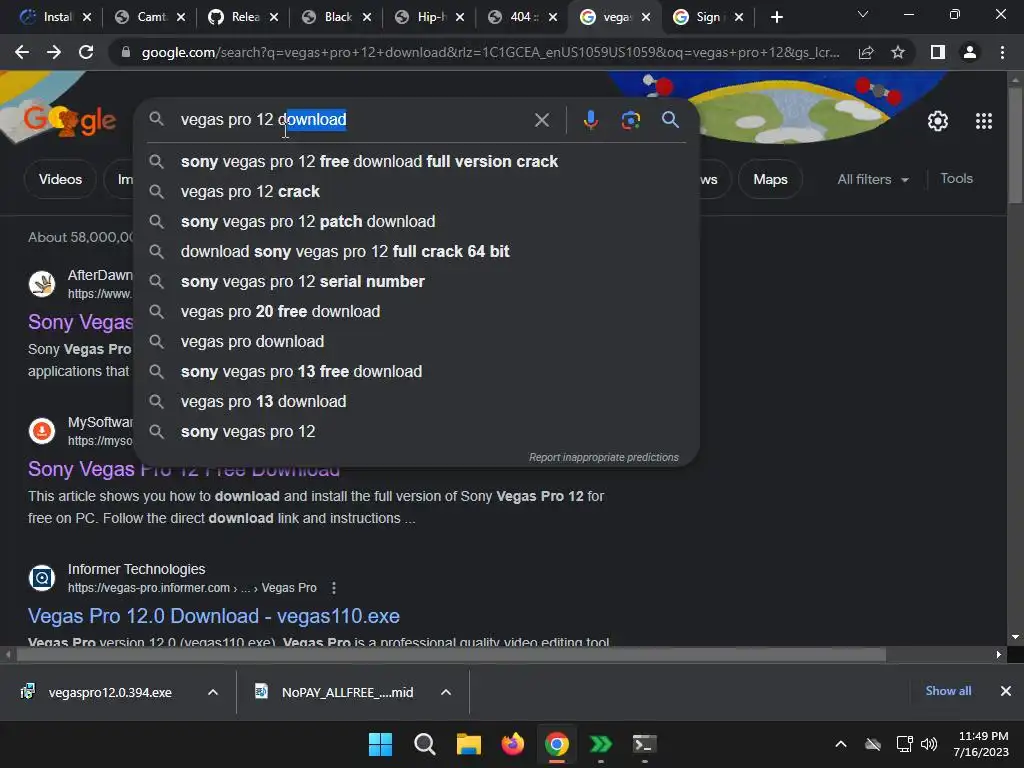The width and height of the screenshot is (1024, 768).
Task: Expand options for NoPAY_ALLFREE mid download
Action: click(x=446, y=692)
